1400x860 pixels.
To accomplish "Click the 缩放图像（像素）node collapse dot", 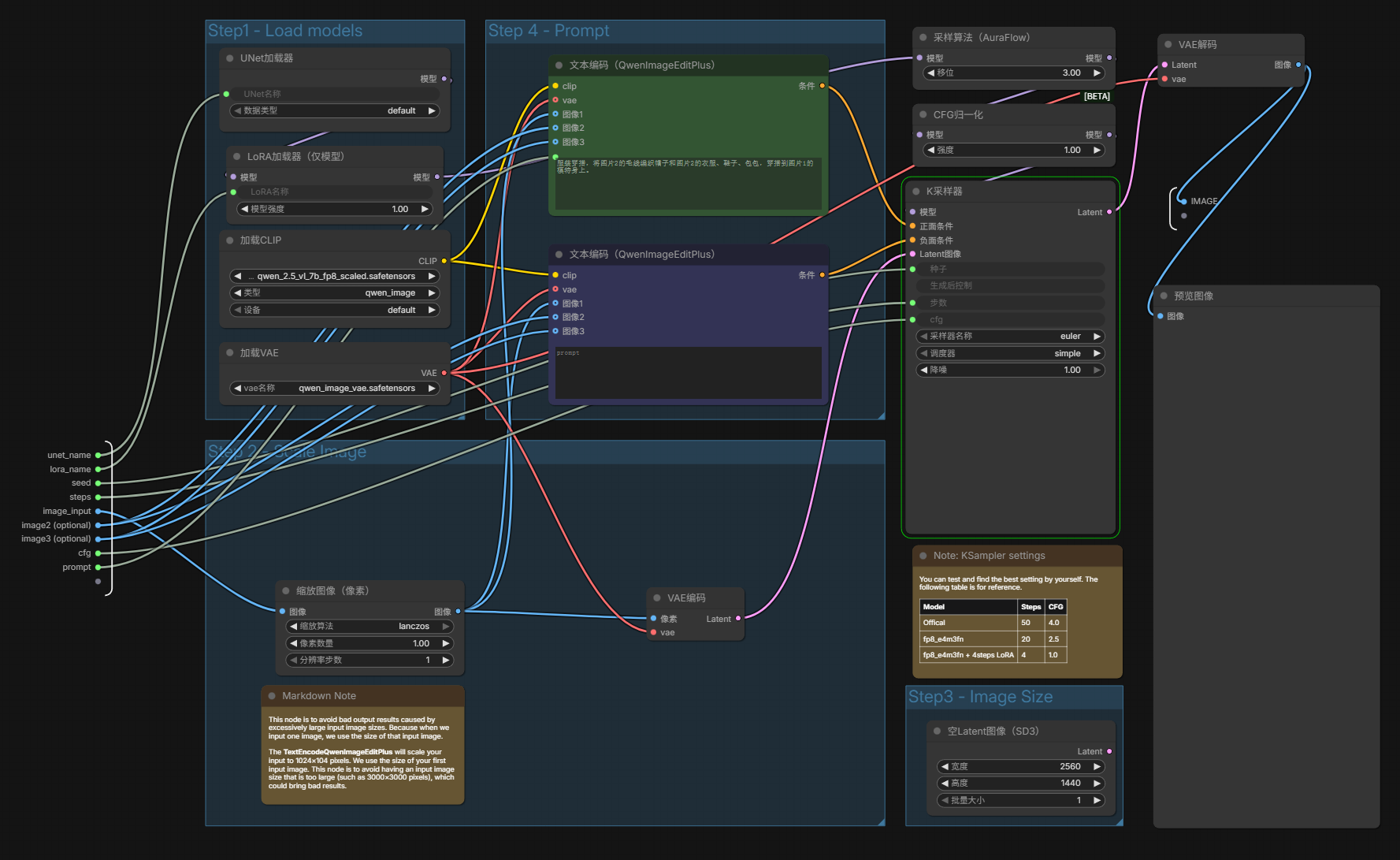I will tap(286, 591).
